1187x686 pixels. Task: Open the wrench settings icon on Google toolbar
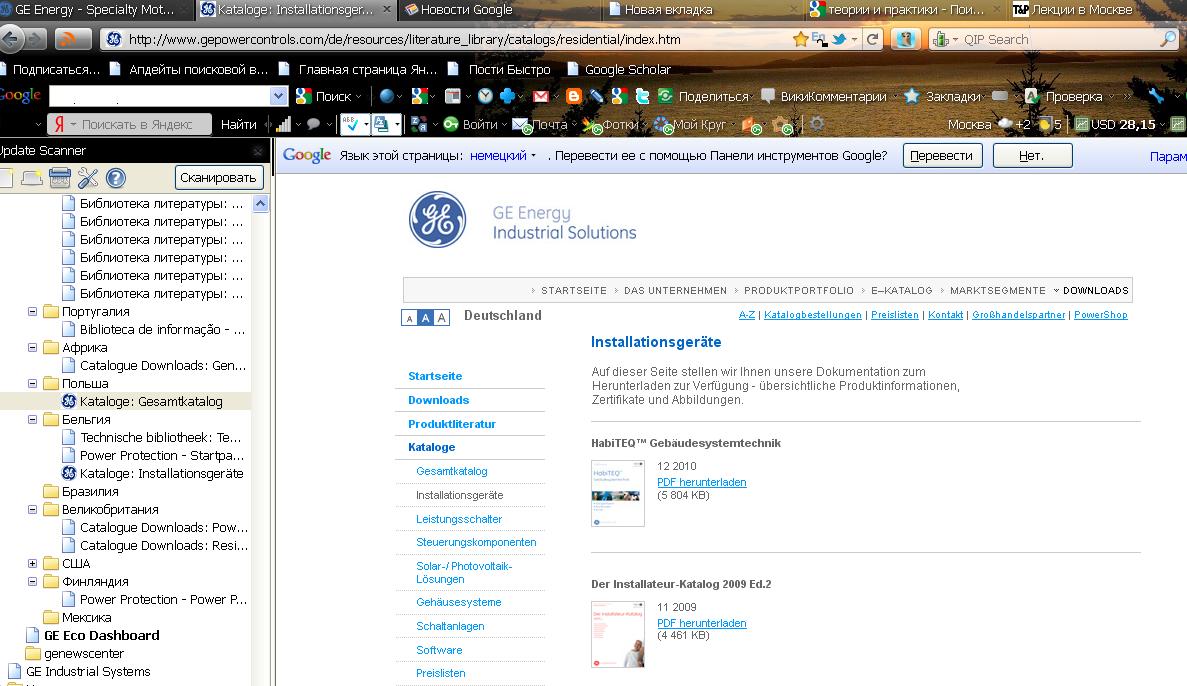(1156, 96)
